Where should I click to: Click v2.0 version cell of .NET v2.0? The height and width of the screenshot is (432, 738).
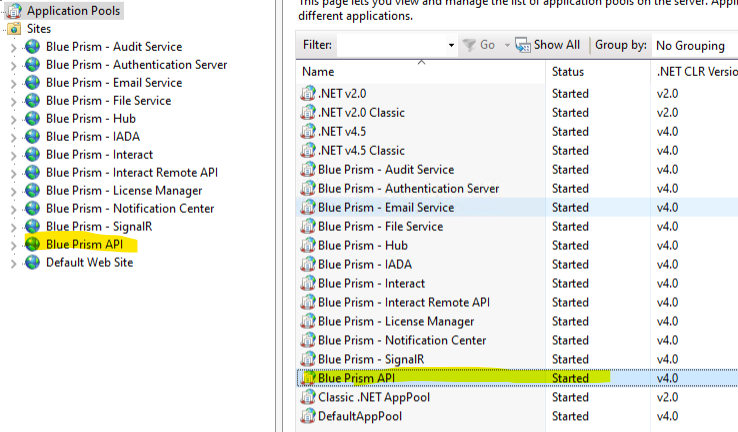tap(667, 94)
